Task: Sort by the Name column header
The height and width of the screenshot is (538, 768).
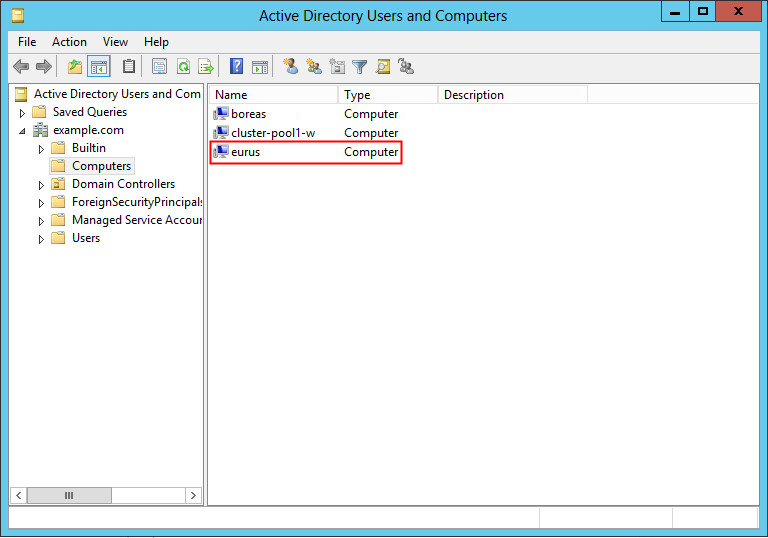Action: (272, 95)
